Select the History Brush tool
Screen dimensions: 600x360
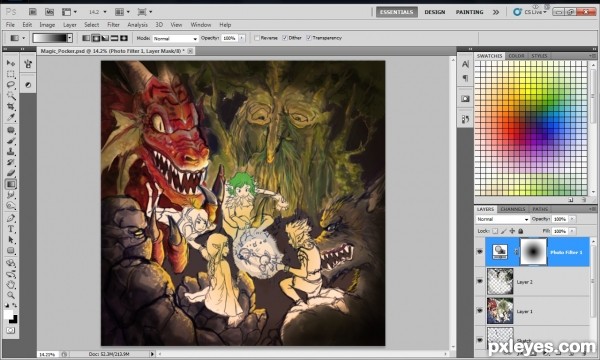click(x=11, y=163)
